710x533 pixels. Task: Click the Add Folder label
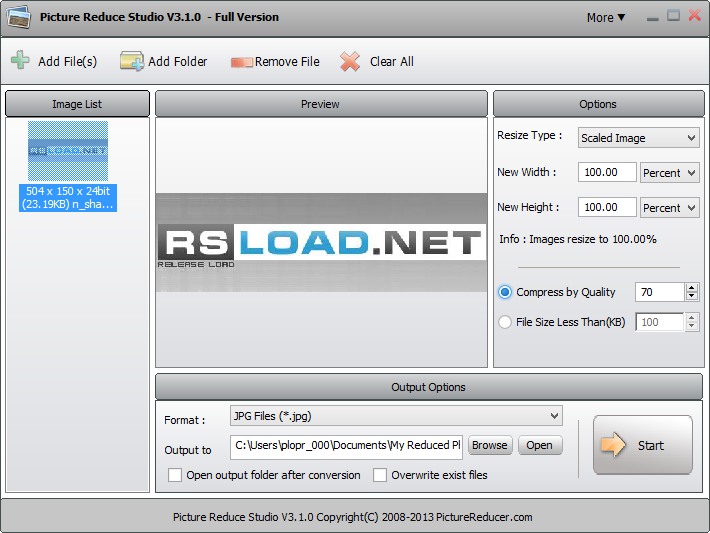coord(178,62)
